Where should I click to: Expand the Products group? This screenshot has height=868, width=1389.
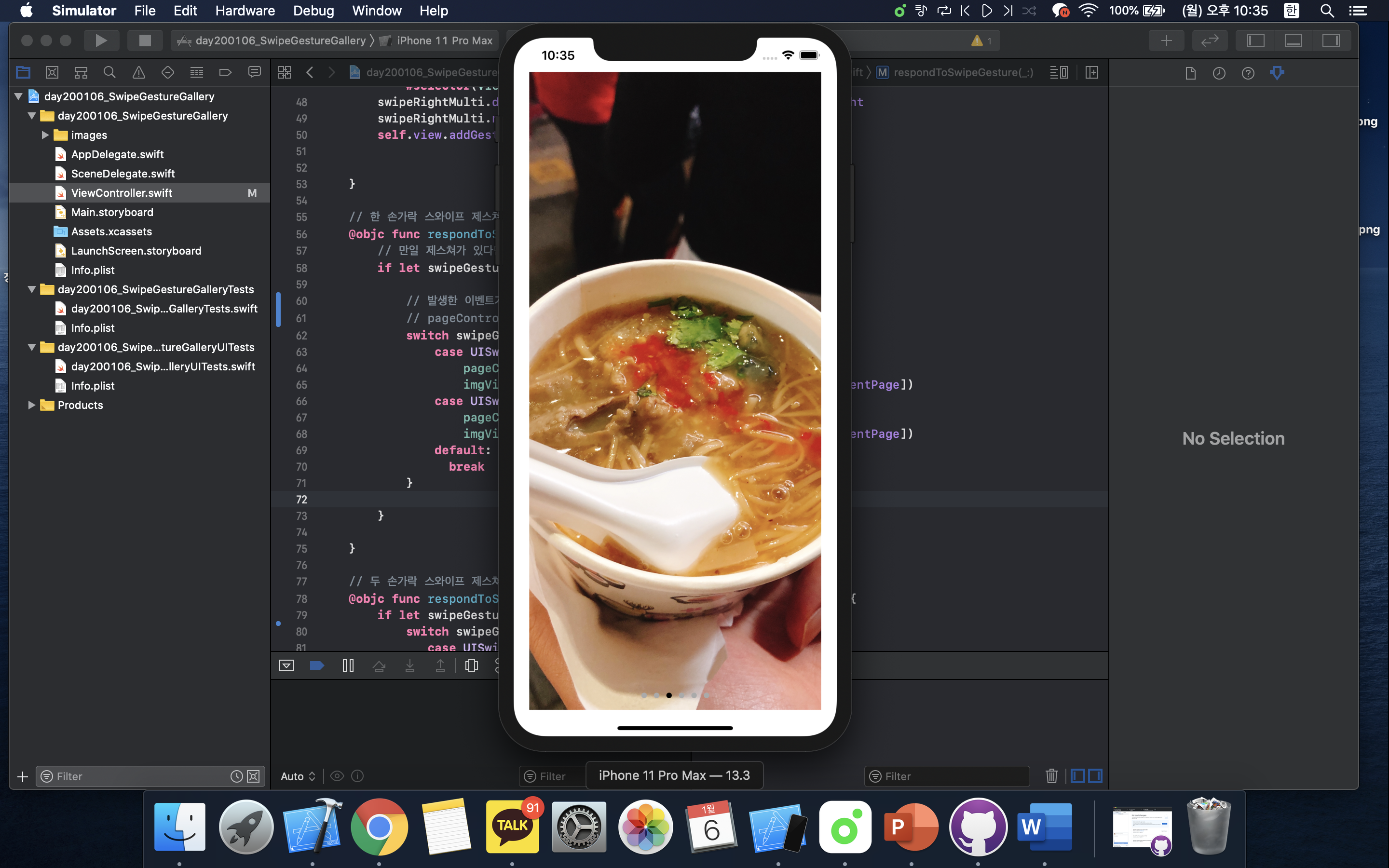[x=31, y=405]
